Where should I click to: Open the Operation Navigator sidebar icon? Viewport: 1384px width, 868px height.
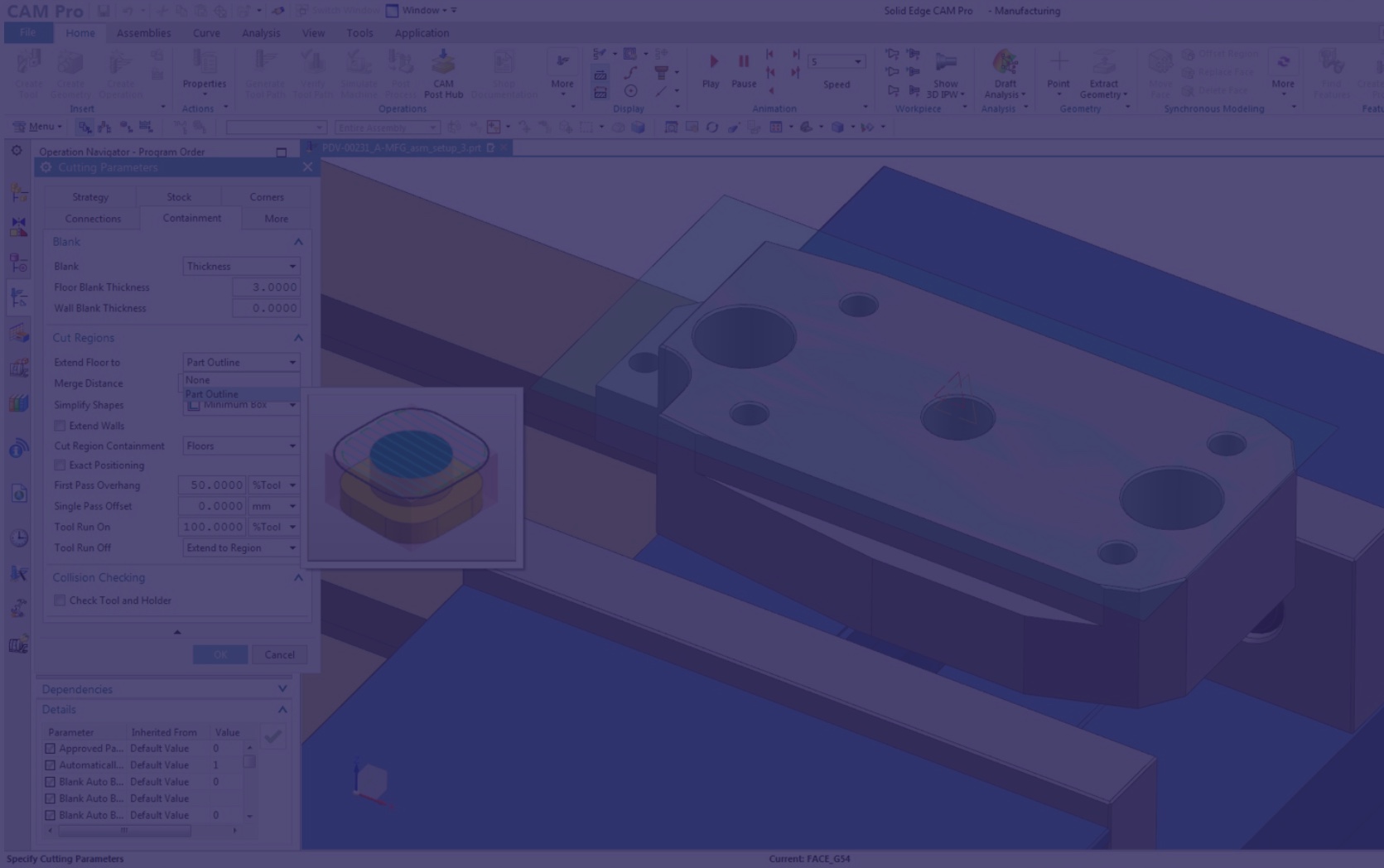pos(18,297)
